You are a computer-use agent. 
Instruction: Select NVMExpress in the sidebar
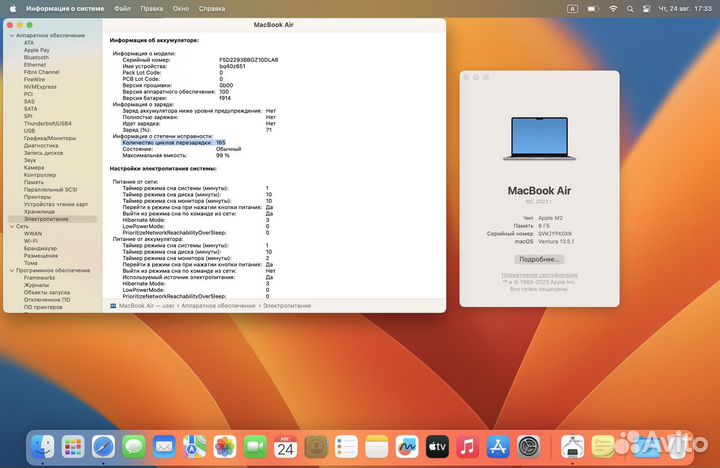pos(40,87)
